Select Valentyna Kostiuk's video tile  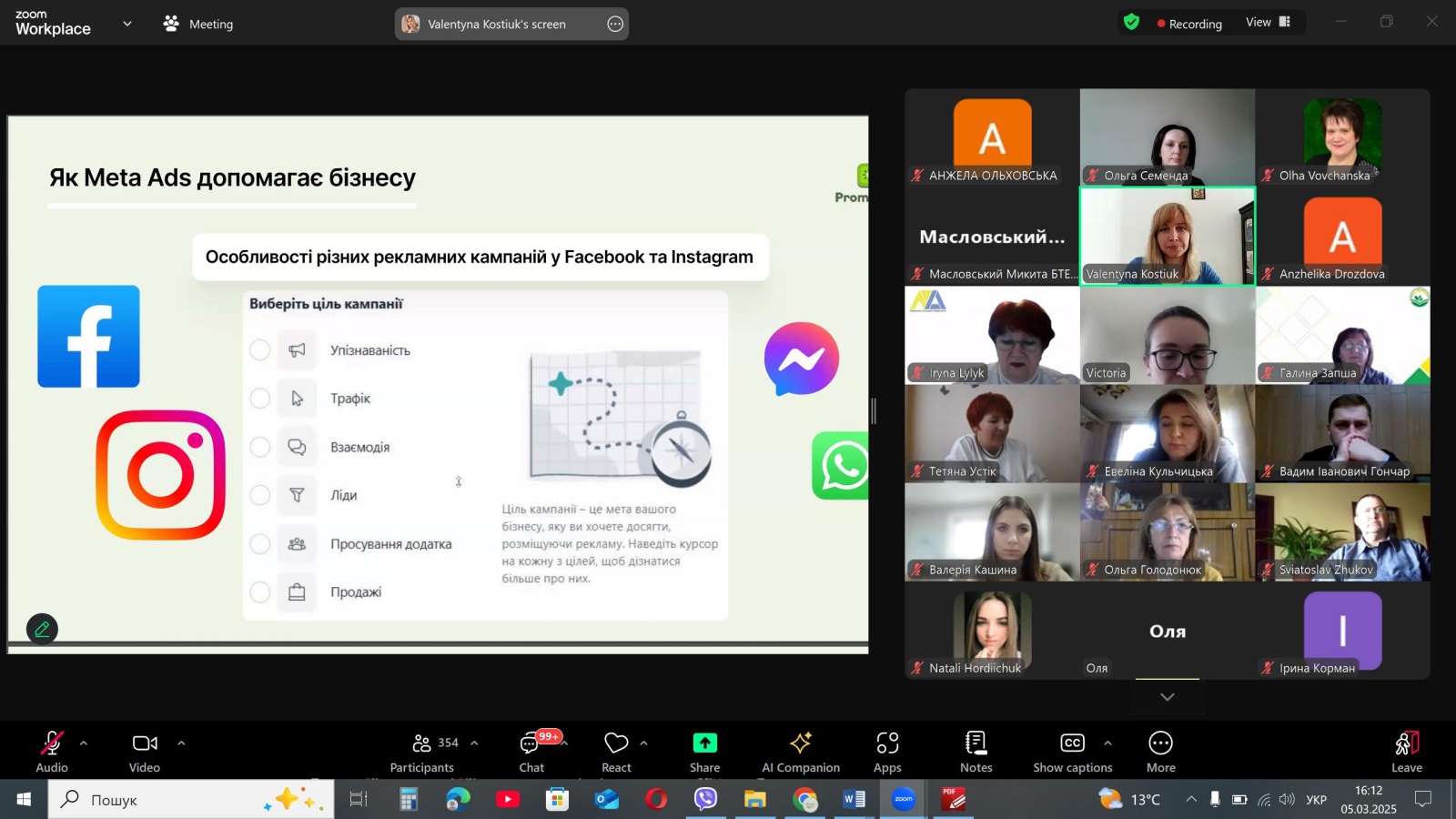click(x=1168, y=237)
